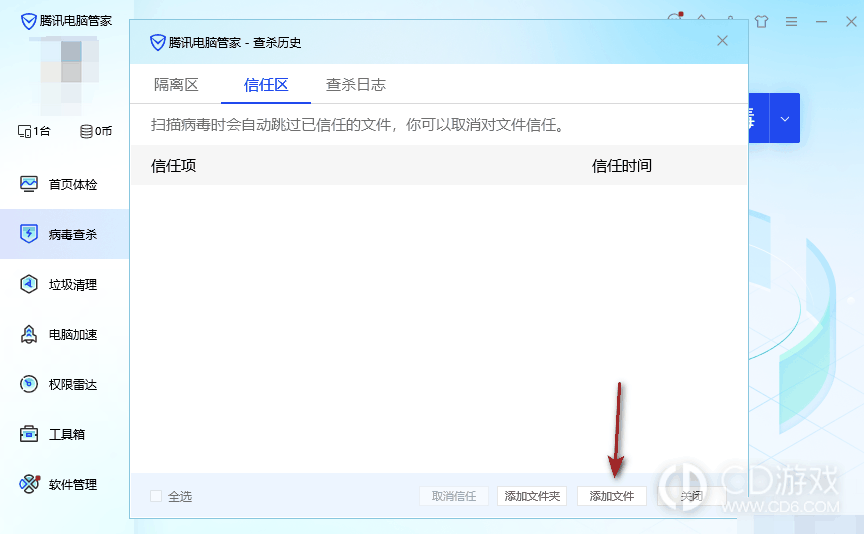The width and height of the screenshot is (864, 534).
Task: Close the 查杀历史 dialog with X
Action: 722,41
